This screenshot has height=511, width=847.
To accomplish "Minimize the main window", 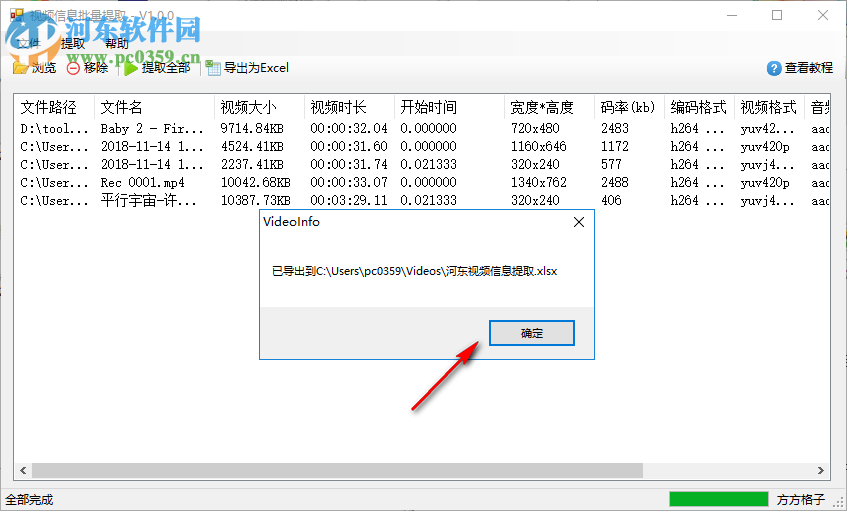I will [x=732, y=15].
